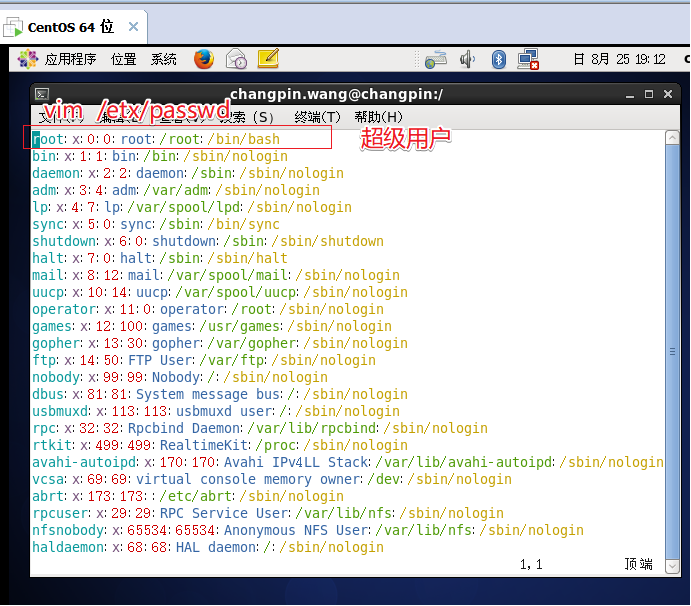Click the sync:x:5:0 line
This screenshot has width=691, height=606.
(x=156, y=224)
